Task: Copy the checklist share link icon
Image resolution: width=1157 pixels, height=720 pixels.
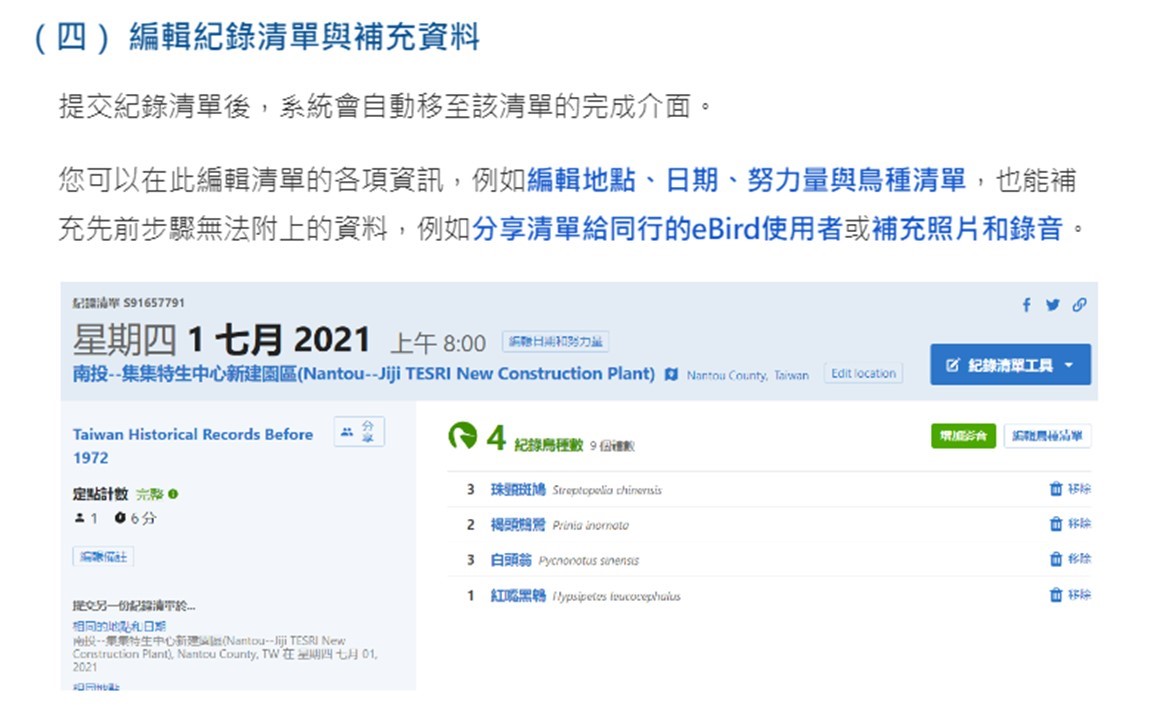Action: [x=1078, y=305]
